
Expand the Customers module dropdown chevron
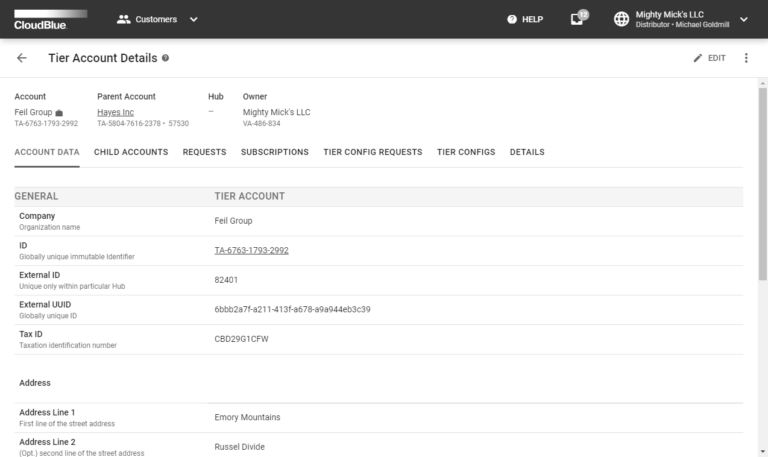point(193,20)
